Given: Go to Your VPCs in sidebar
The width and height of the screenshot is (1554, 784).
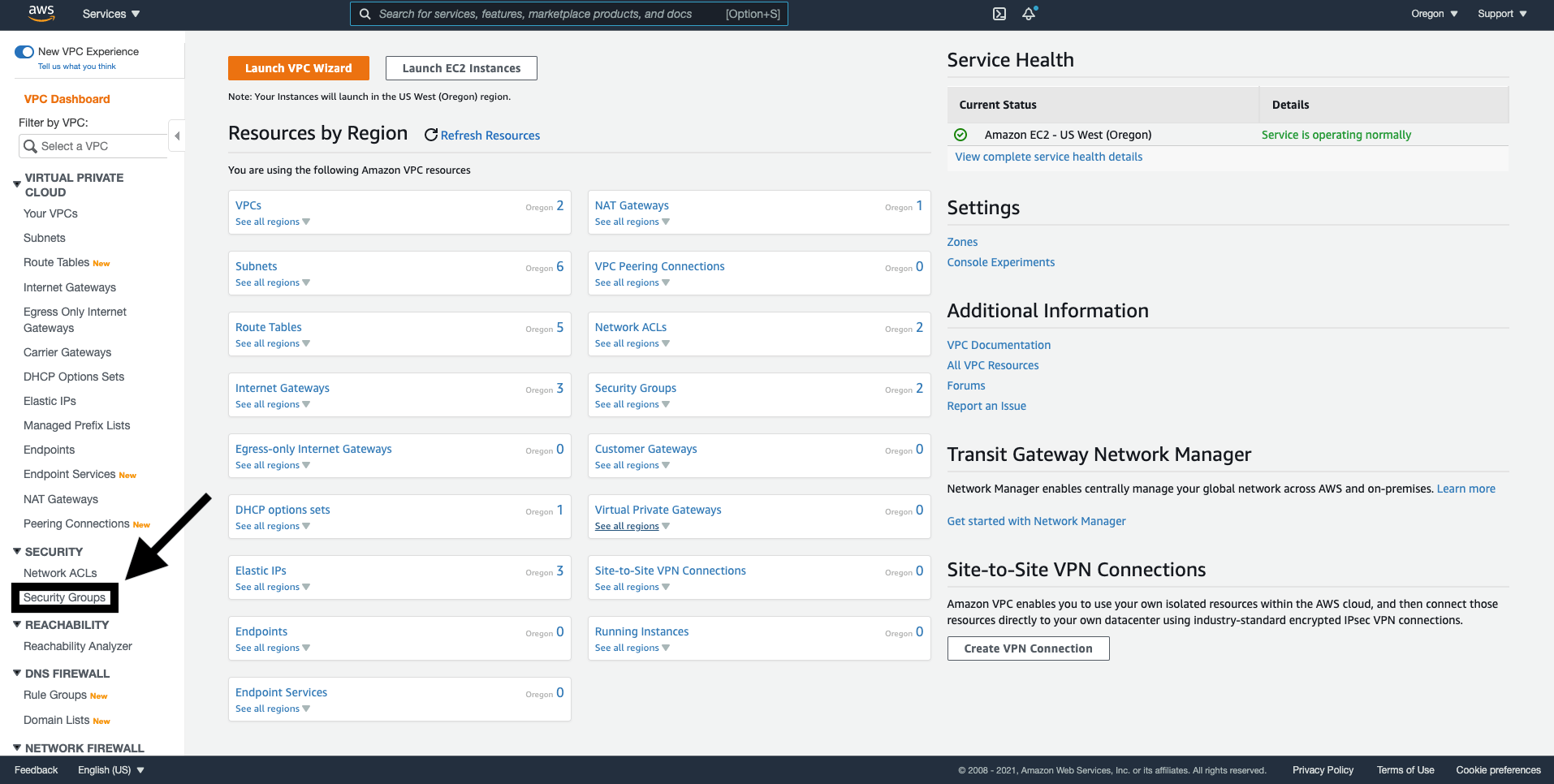Looking at the screenshot, I should coord(50,213).
